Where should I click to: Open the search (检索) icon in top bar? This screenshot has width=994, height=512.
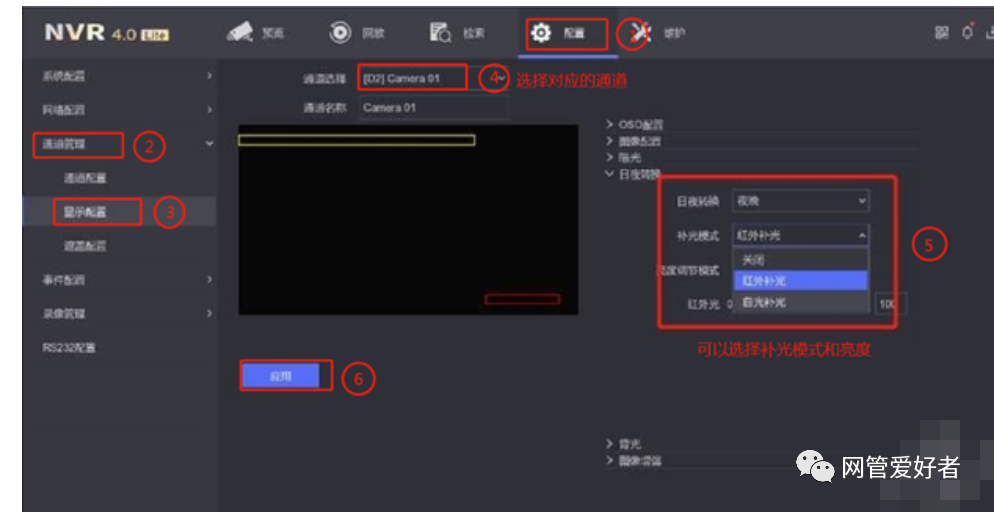click(441, 34)
